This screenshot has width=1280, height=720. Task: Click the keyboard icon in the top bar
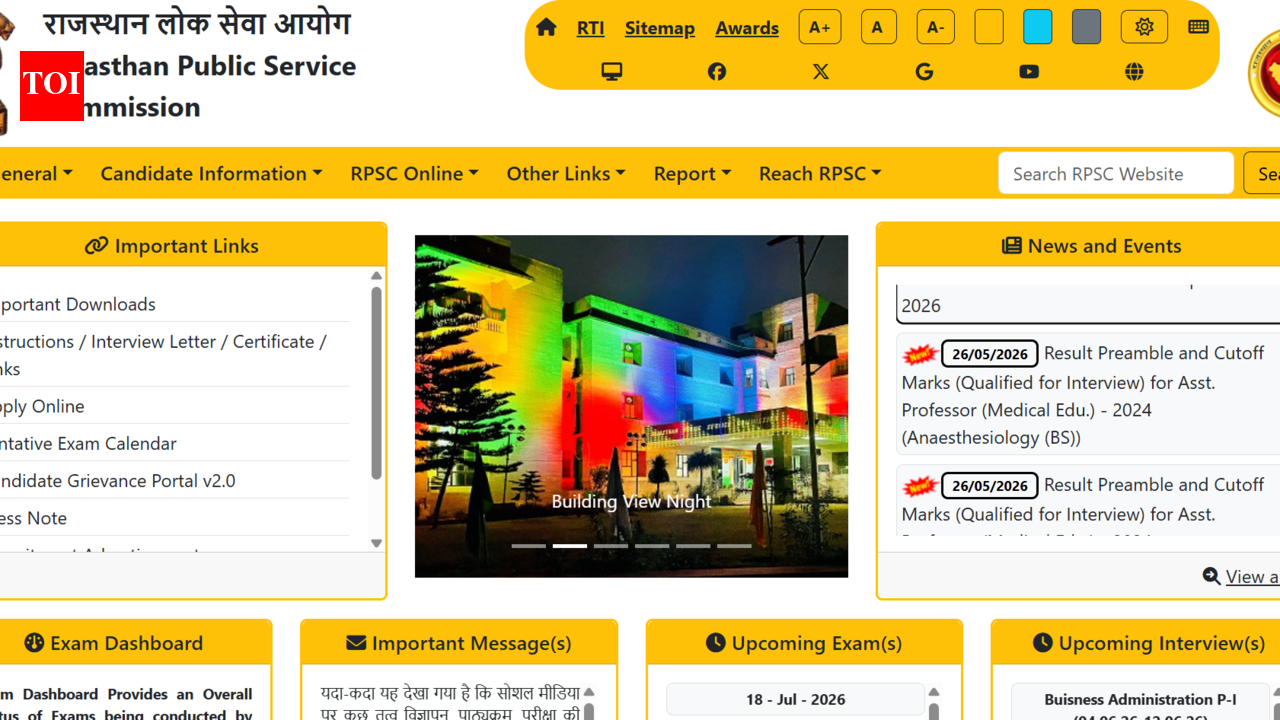point(1198,27)
